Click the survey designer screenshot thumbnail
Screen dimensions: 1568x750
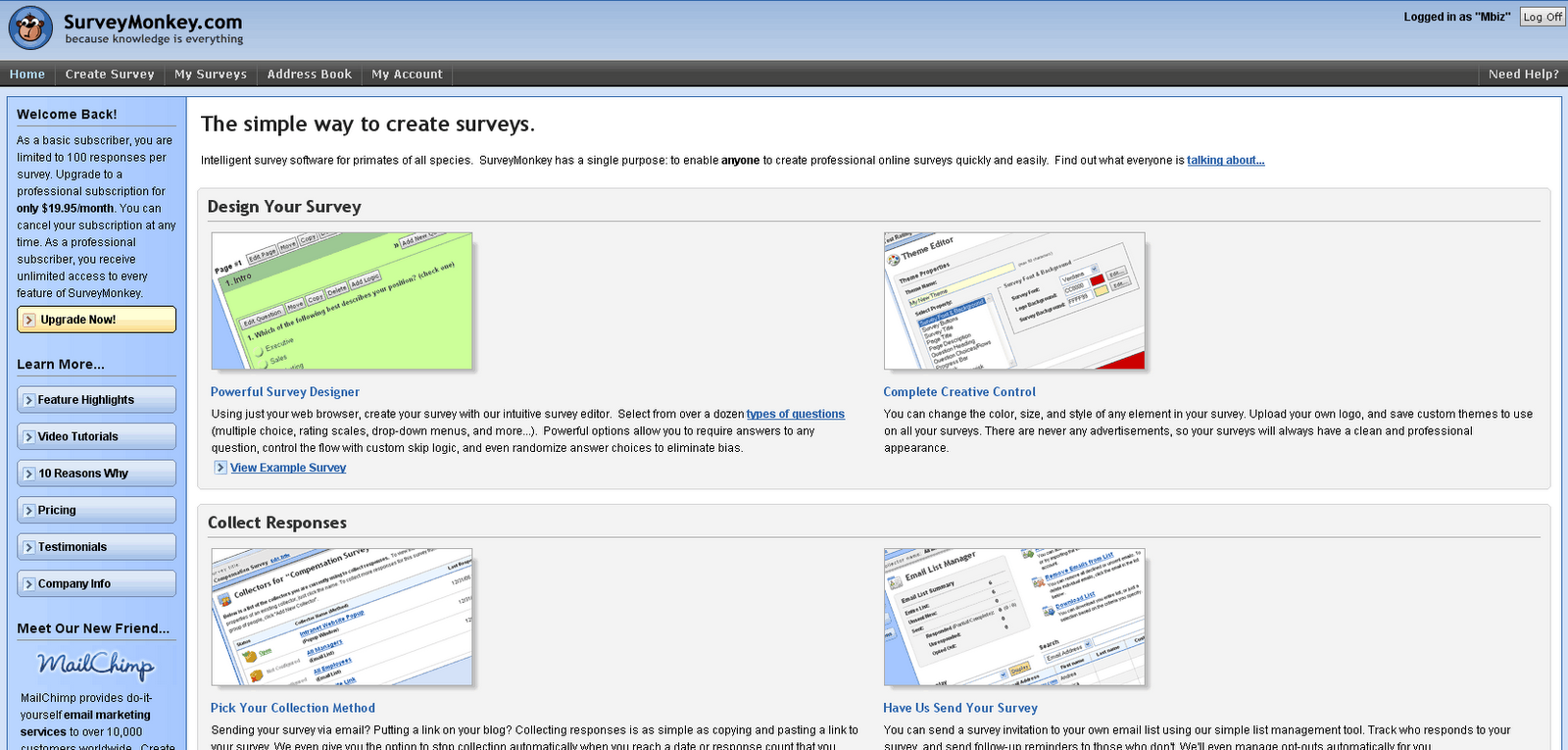[x=342, y=301]
